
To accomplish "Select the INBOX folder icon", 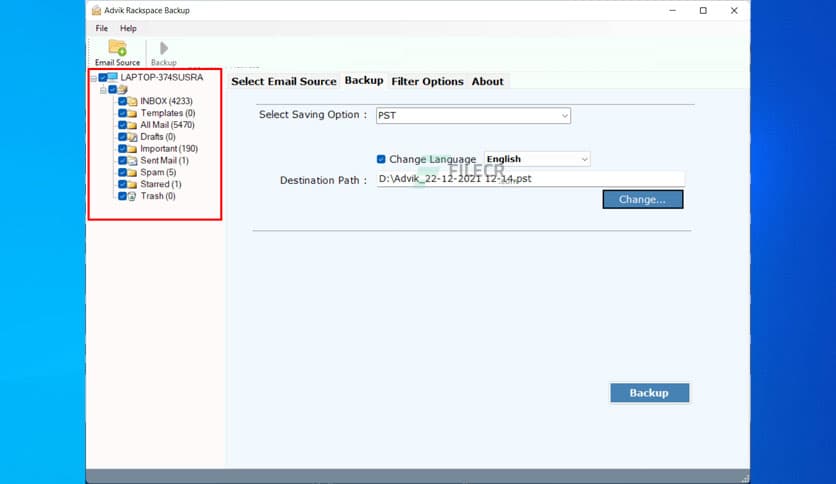I will point(132,101).
